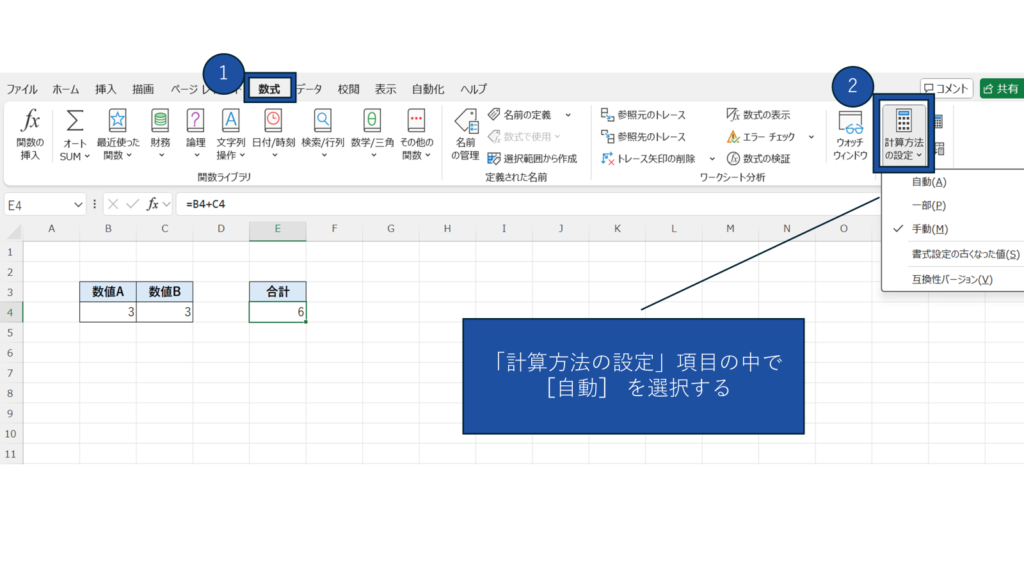The height and width of the screenshot is (576, 1024).
Task: Click the 共有 share button
Action: click(1002, 89)
